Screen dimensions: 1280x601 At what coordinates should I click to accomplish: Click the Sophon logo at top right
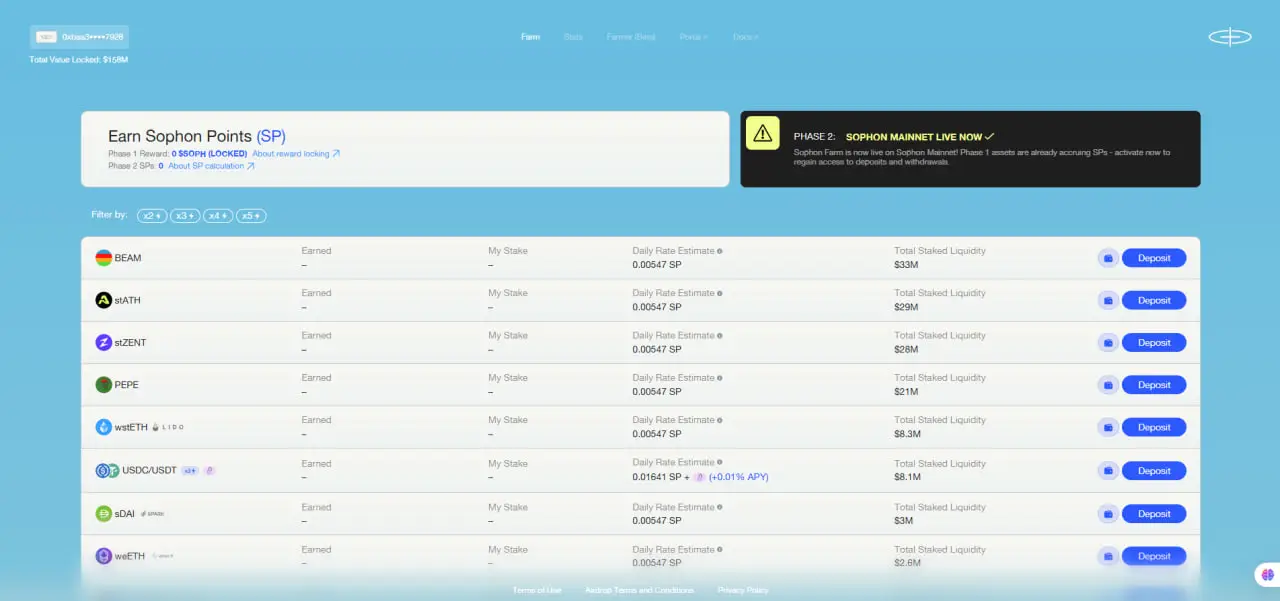point(1230,37)
